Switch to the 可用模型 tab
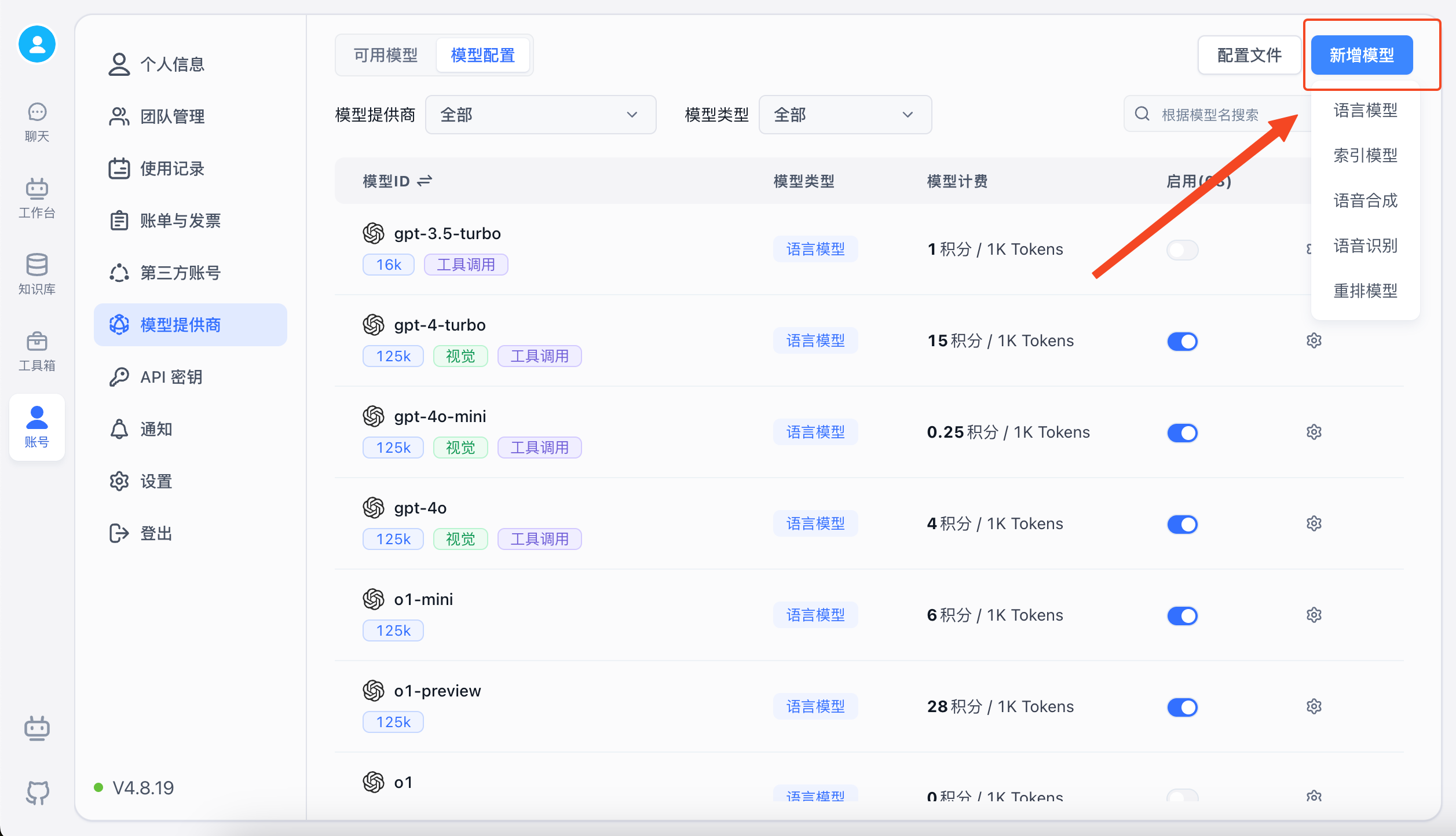Image resolution: width=1456 pixels, height=836 pixels. tap(386, 56)
